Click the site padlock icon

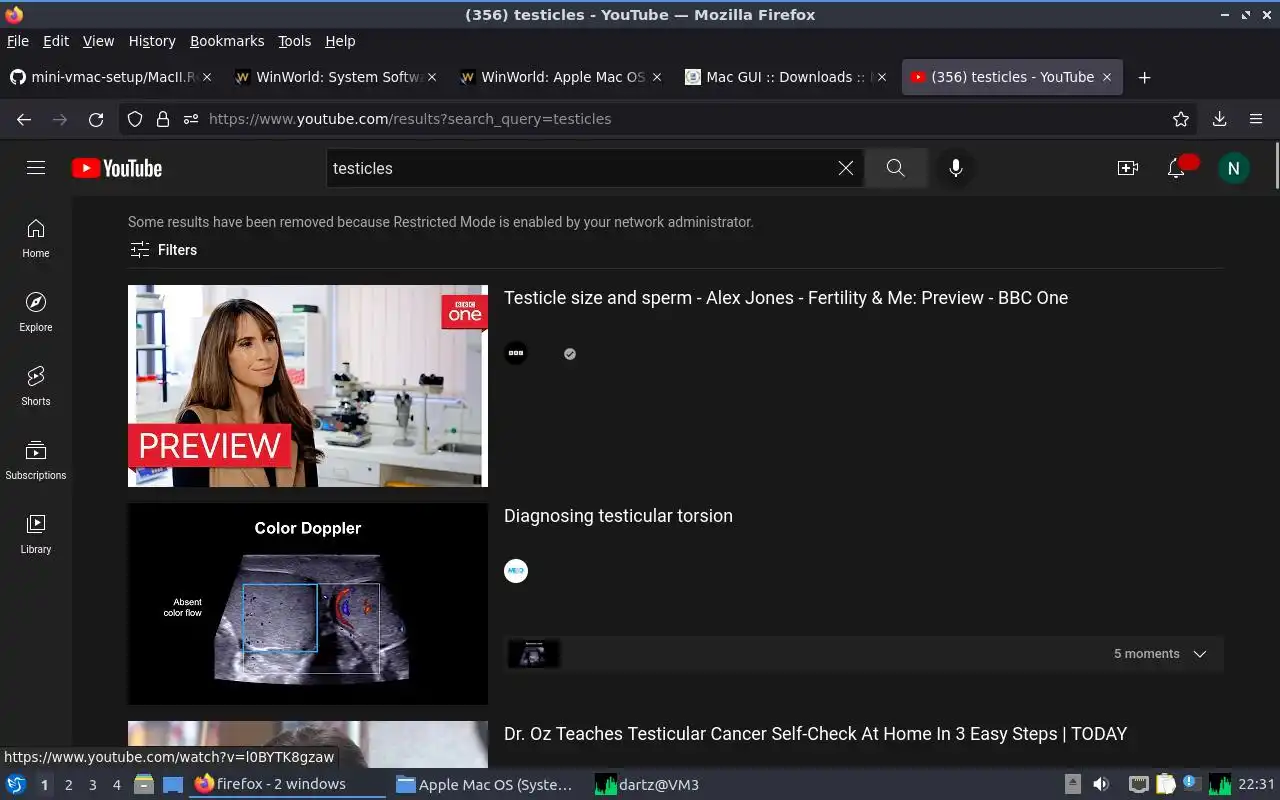click(x=163, y=119)
